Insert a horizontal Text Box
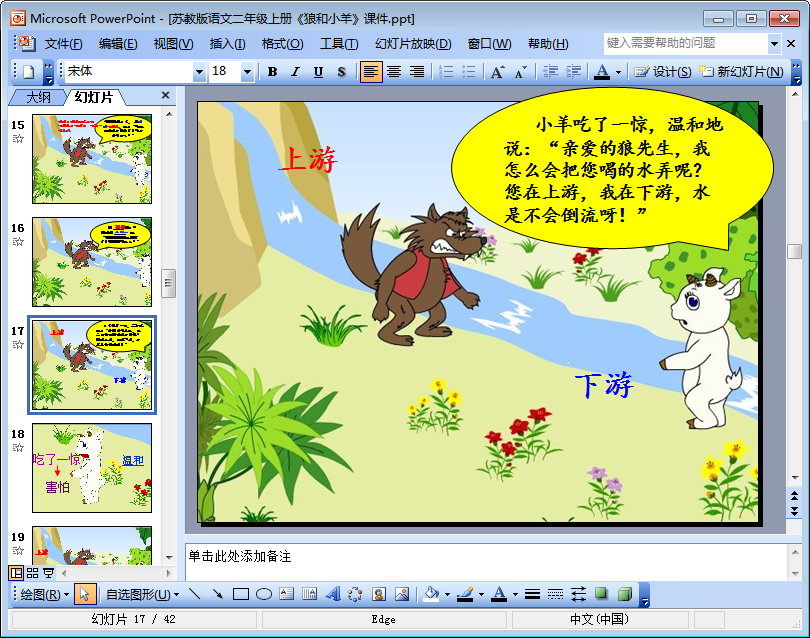Screen dimensions: 810x638 tap(286, 594)
